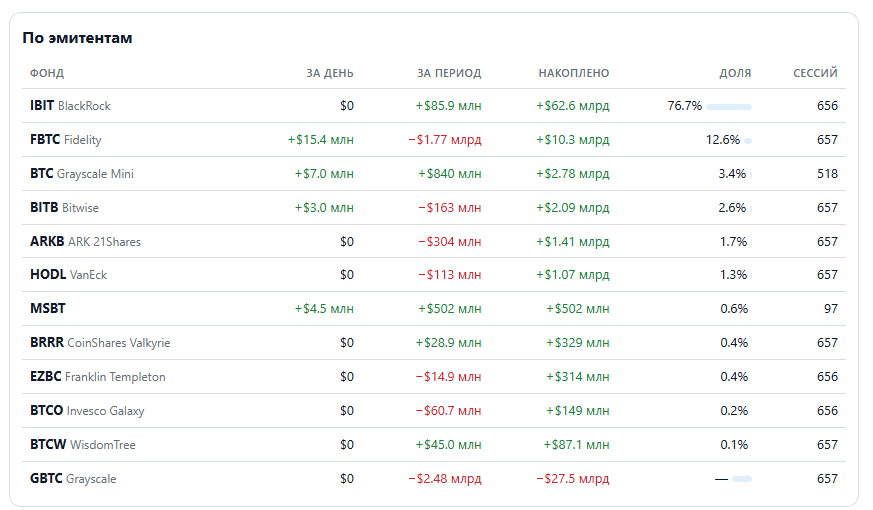Click the 0.6% share value
Viewport: 873px width, 510px height.
point(734,308)
